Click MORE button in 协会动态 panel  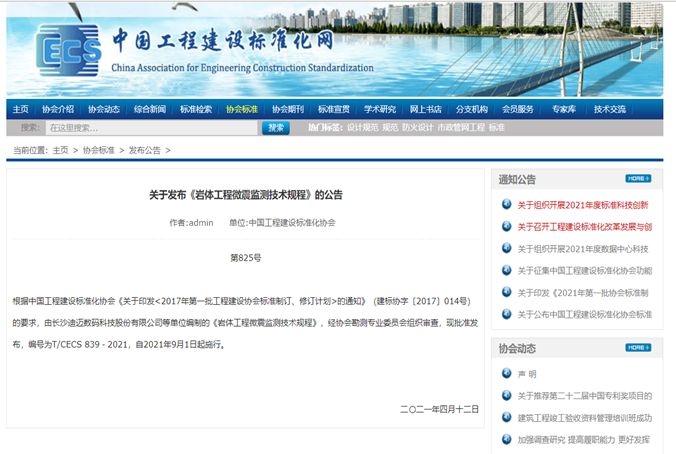tap(638, 348)
